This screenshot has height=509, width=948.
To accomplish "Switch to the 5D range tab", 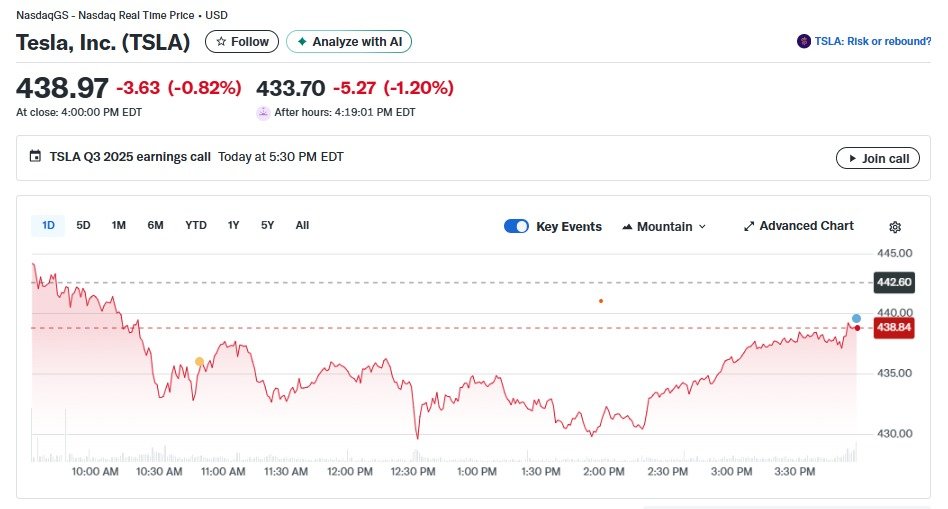I will pos(83,225).
